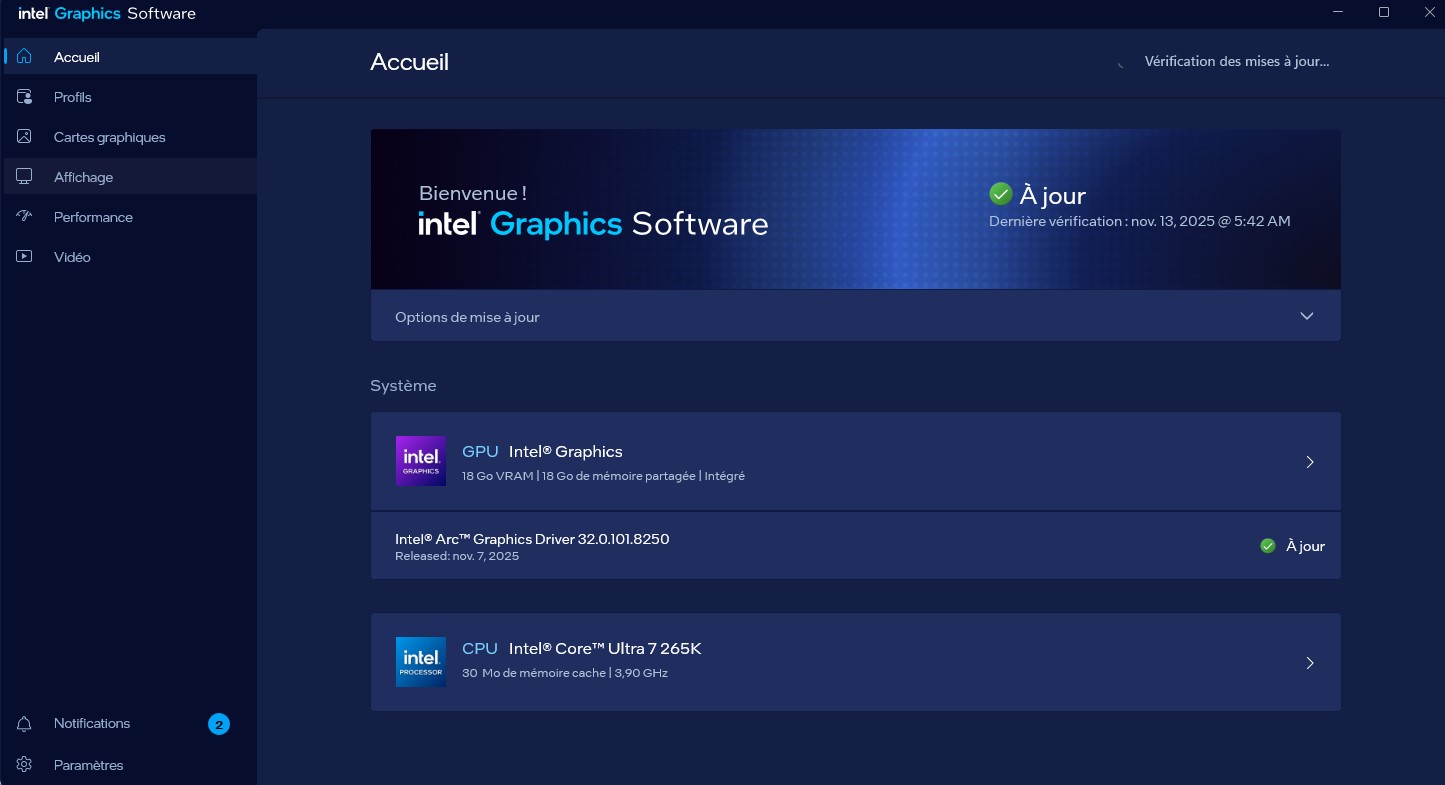Viewport: 1445px width, 785px height.
Task: Click the Options de mise à jour label
Action: (x=467, y=317)
